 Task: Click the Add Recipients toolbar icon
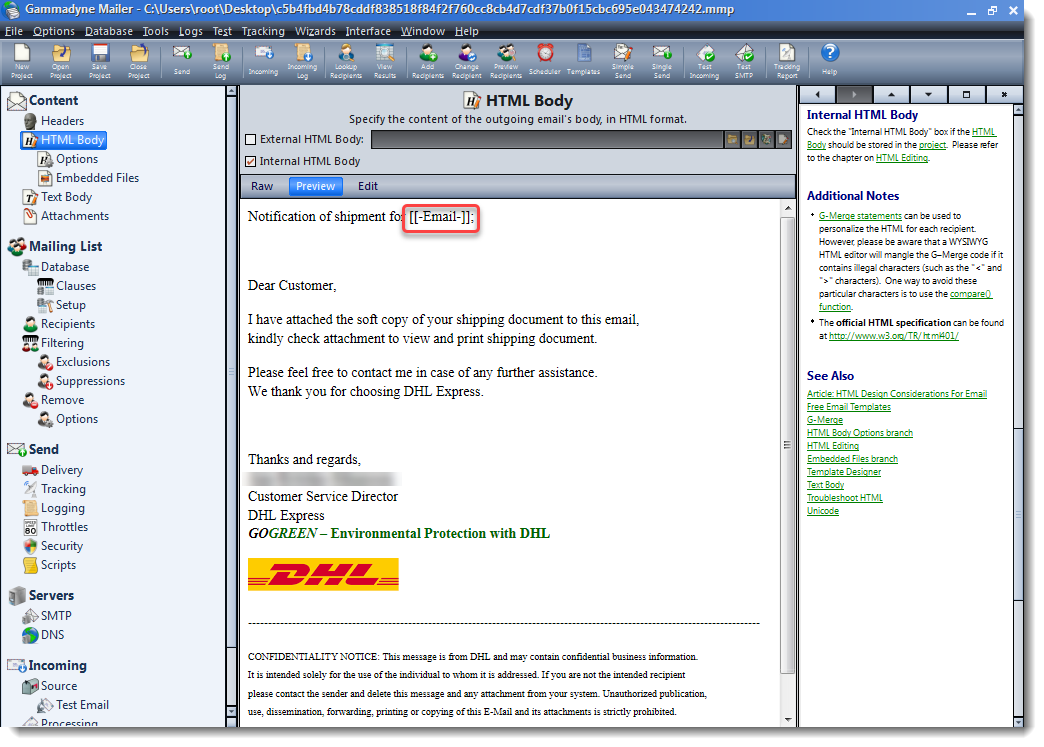coord(427,61)
